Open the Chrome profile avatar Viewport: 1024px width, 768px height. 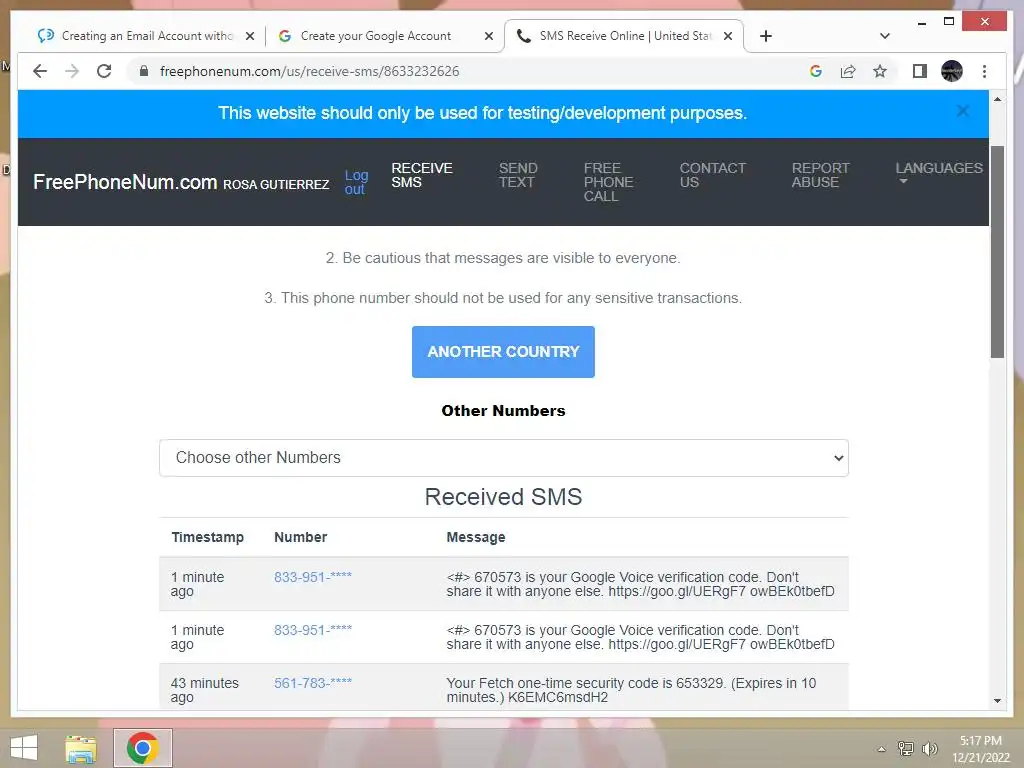pyautogui.click(x=952, y=71)
